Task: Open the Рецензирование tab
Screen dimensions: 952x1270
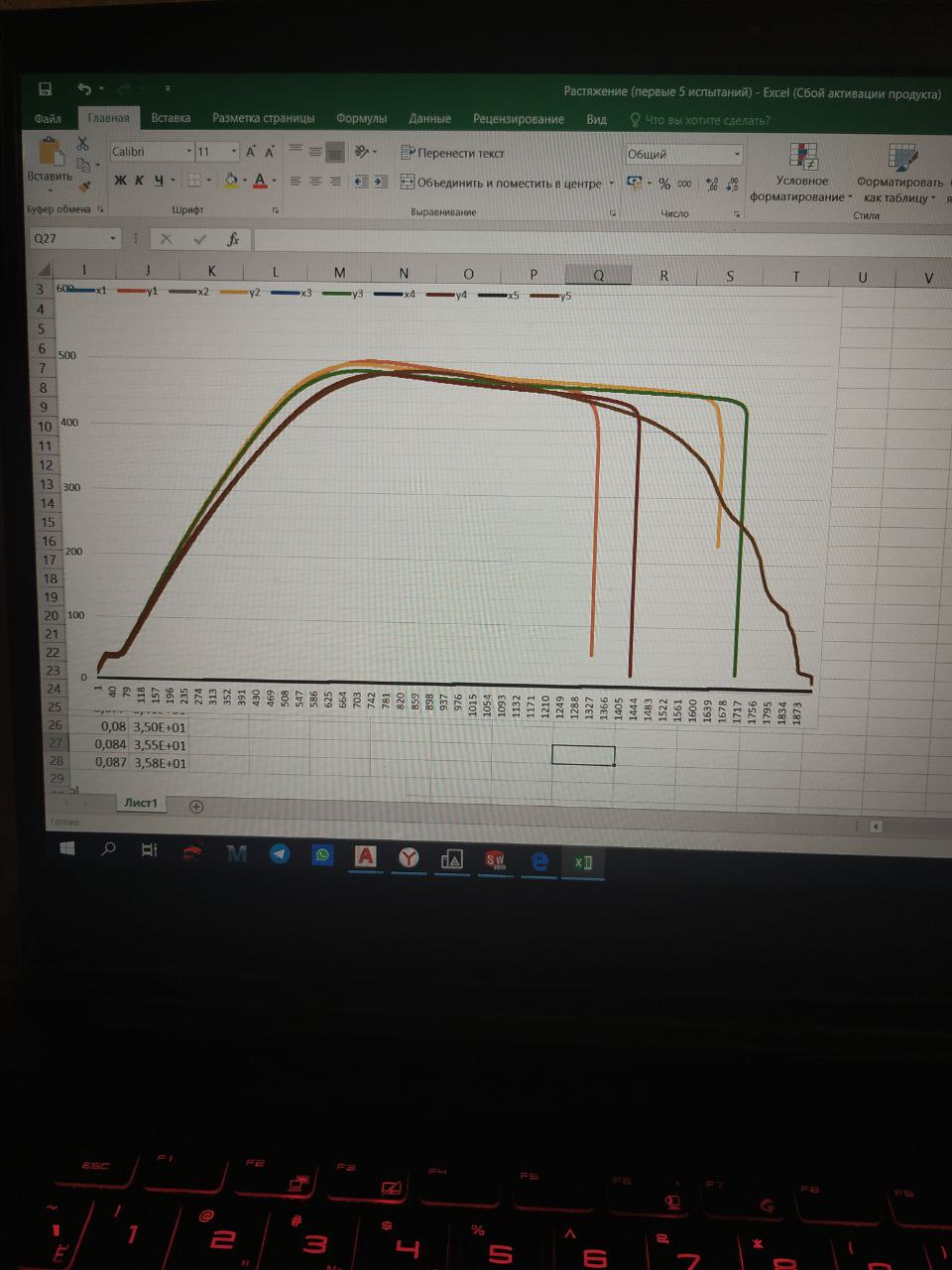Action: [x=518, y=119]
